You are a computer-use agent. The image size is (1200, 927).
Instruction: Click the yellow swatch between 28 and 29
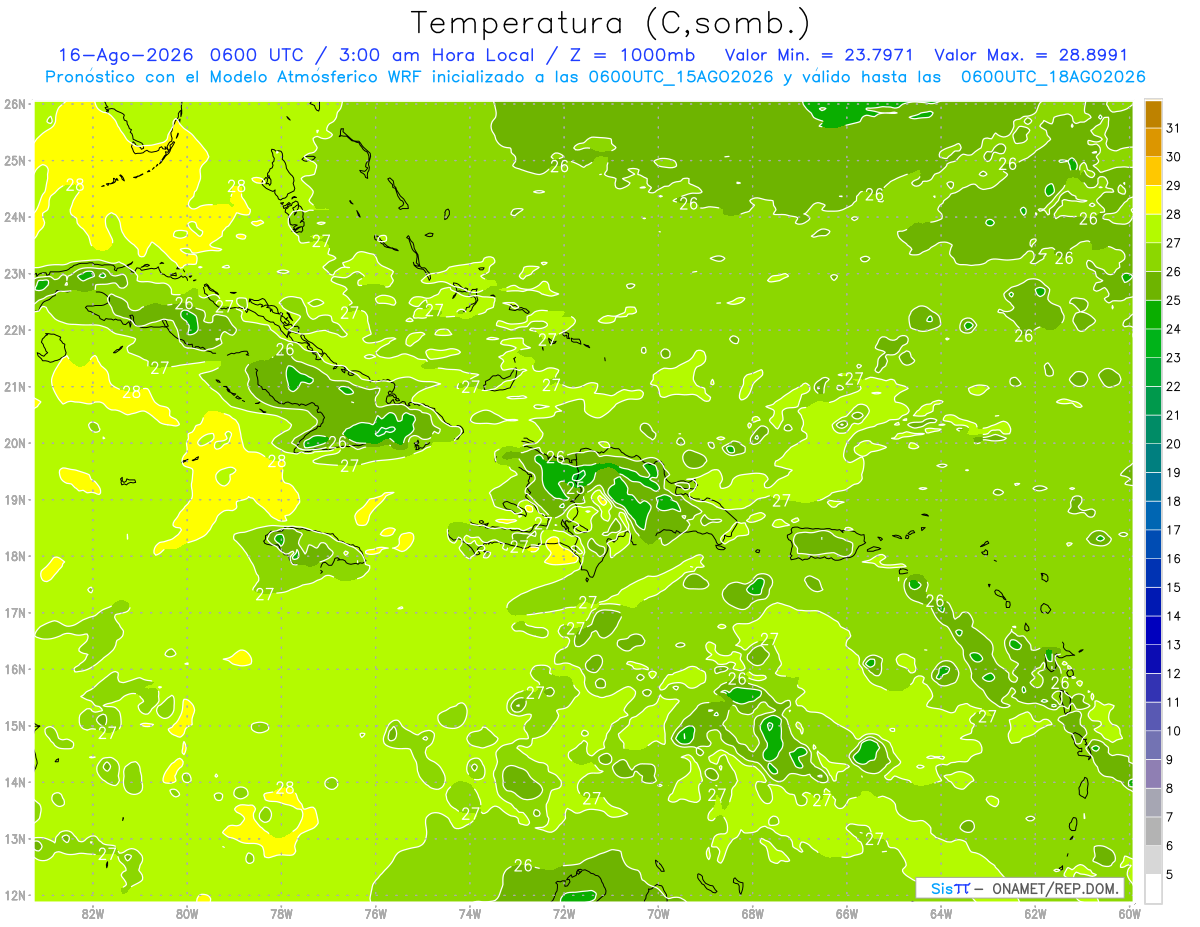click(x=1153, y=200)
